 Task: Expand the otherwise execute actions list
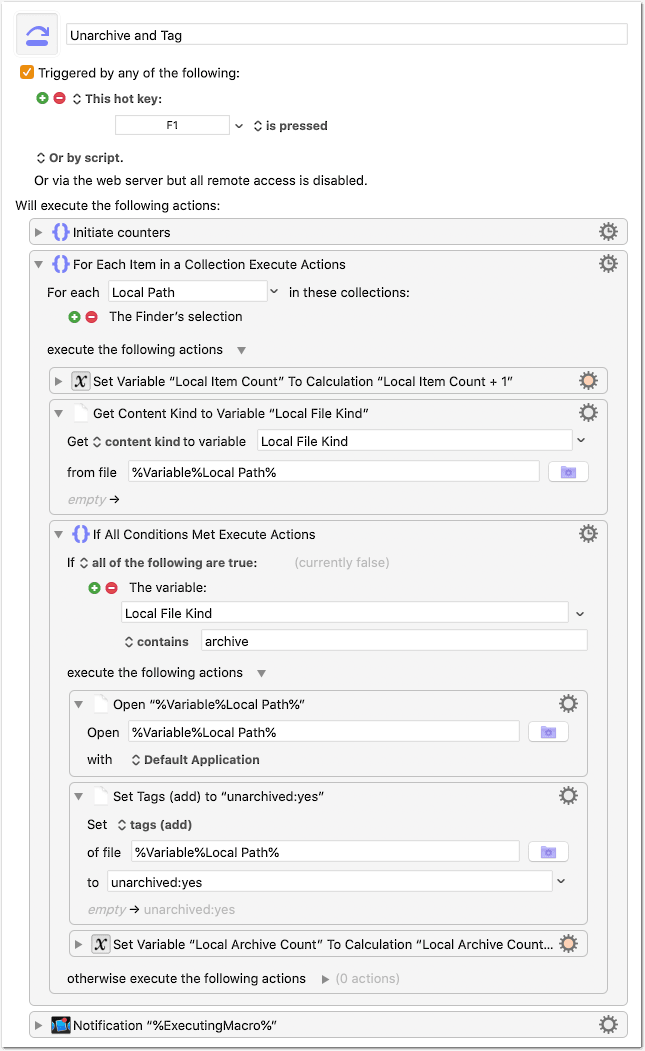click(326, 979)
